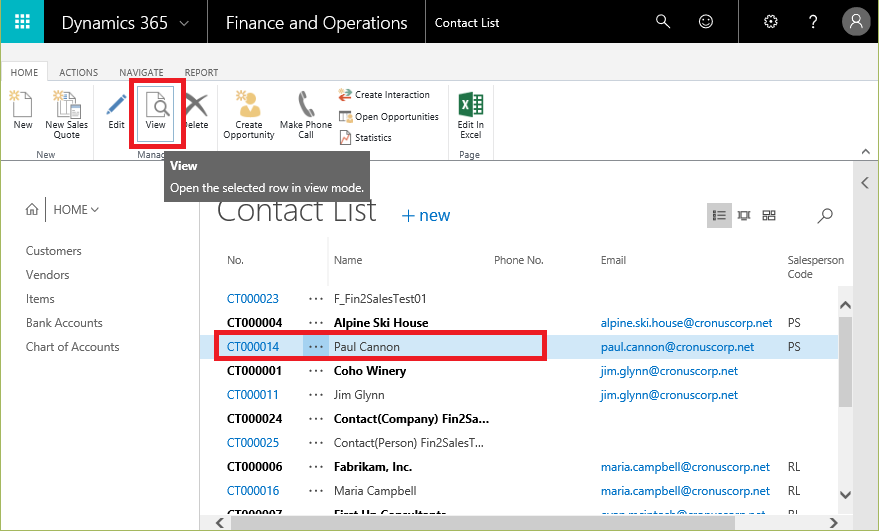Open the help question mark icon
879x531 pixels.
[x=812, y=22]
